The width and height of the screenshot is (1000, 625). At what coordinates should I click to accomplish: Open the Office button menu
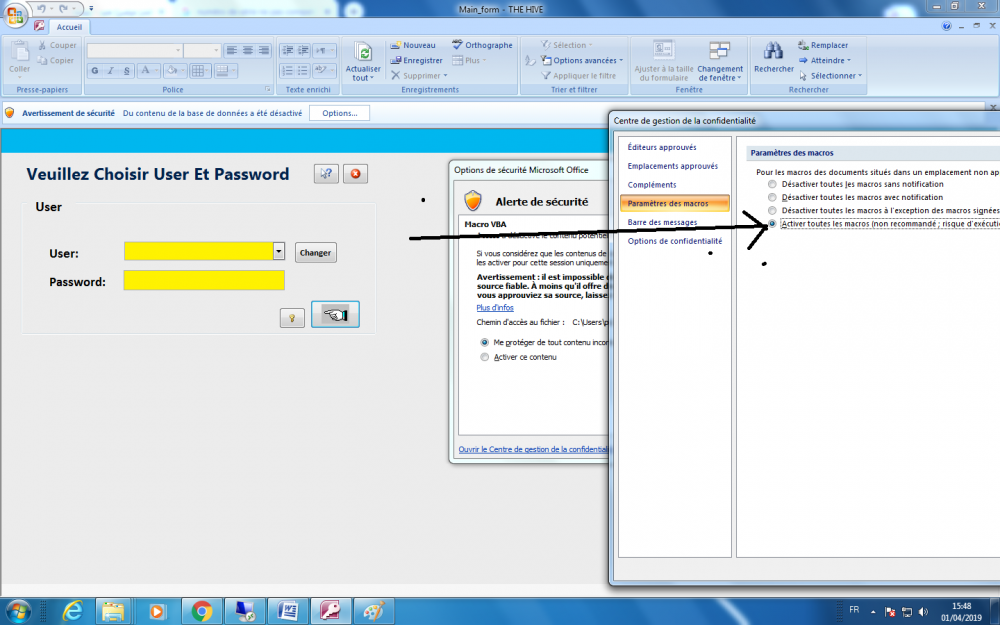(14, 15)
